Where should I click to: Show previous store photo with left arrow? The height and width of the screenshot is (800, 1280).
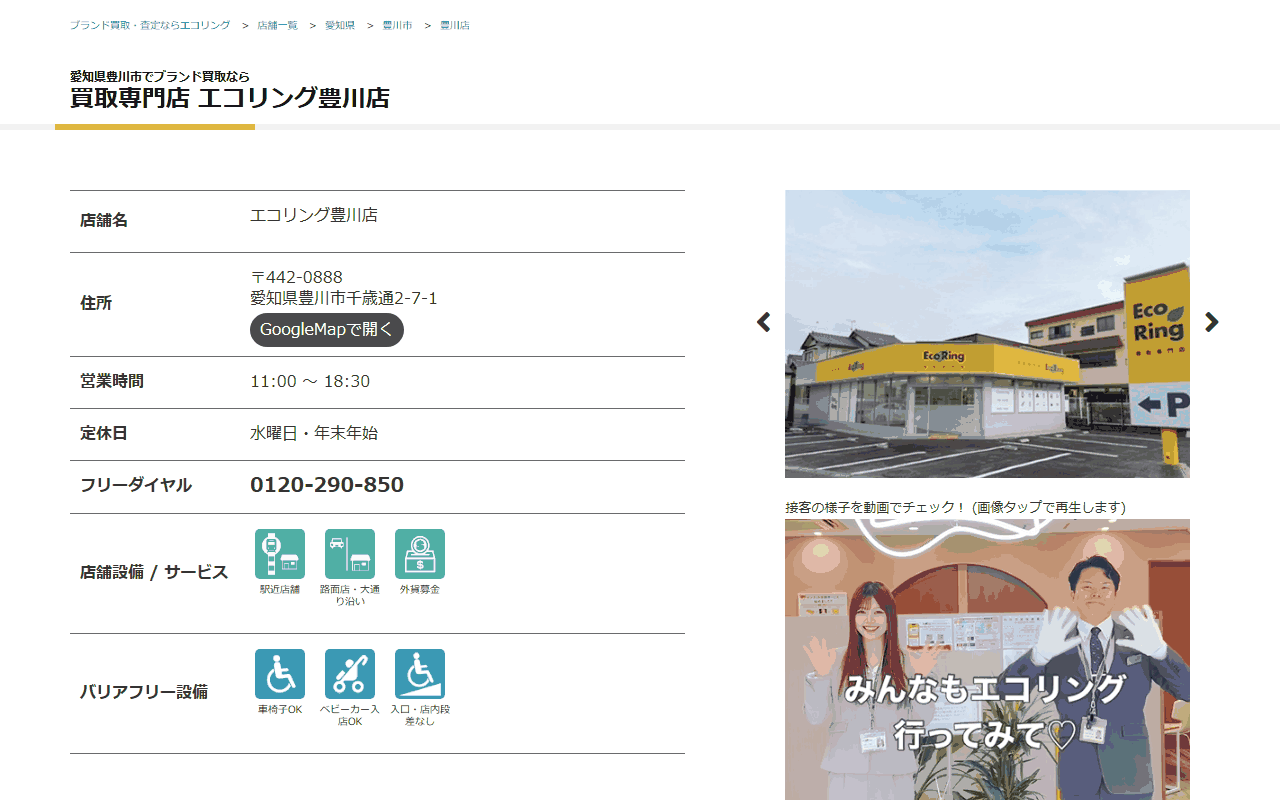[x=764, y=322]
